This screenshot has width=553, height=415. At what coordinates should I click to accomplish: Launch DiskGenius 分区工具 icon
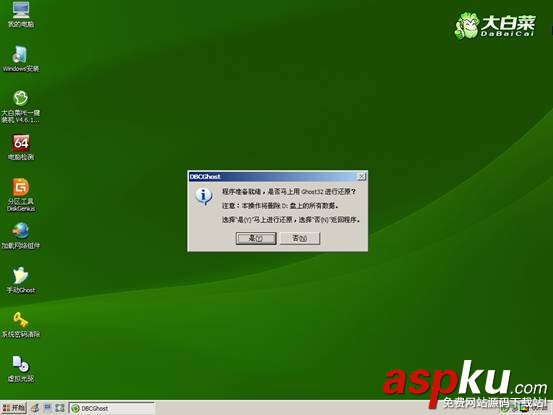[x=21, y=195]
